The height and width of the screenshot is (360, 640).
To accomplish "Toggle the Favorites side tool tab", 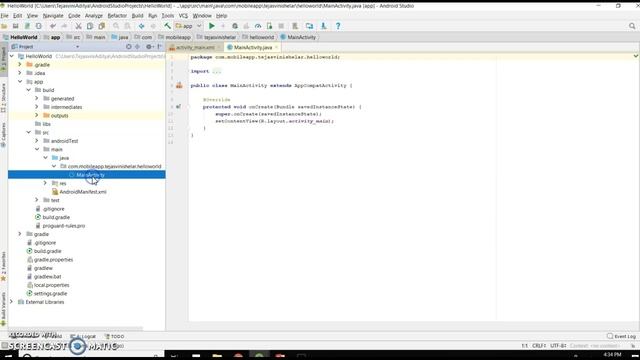I will pyautogui.click(x=4, y=267).
